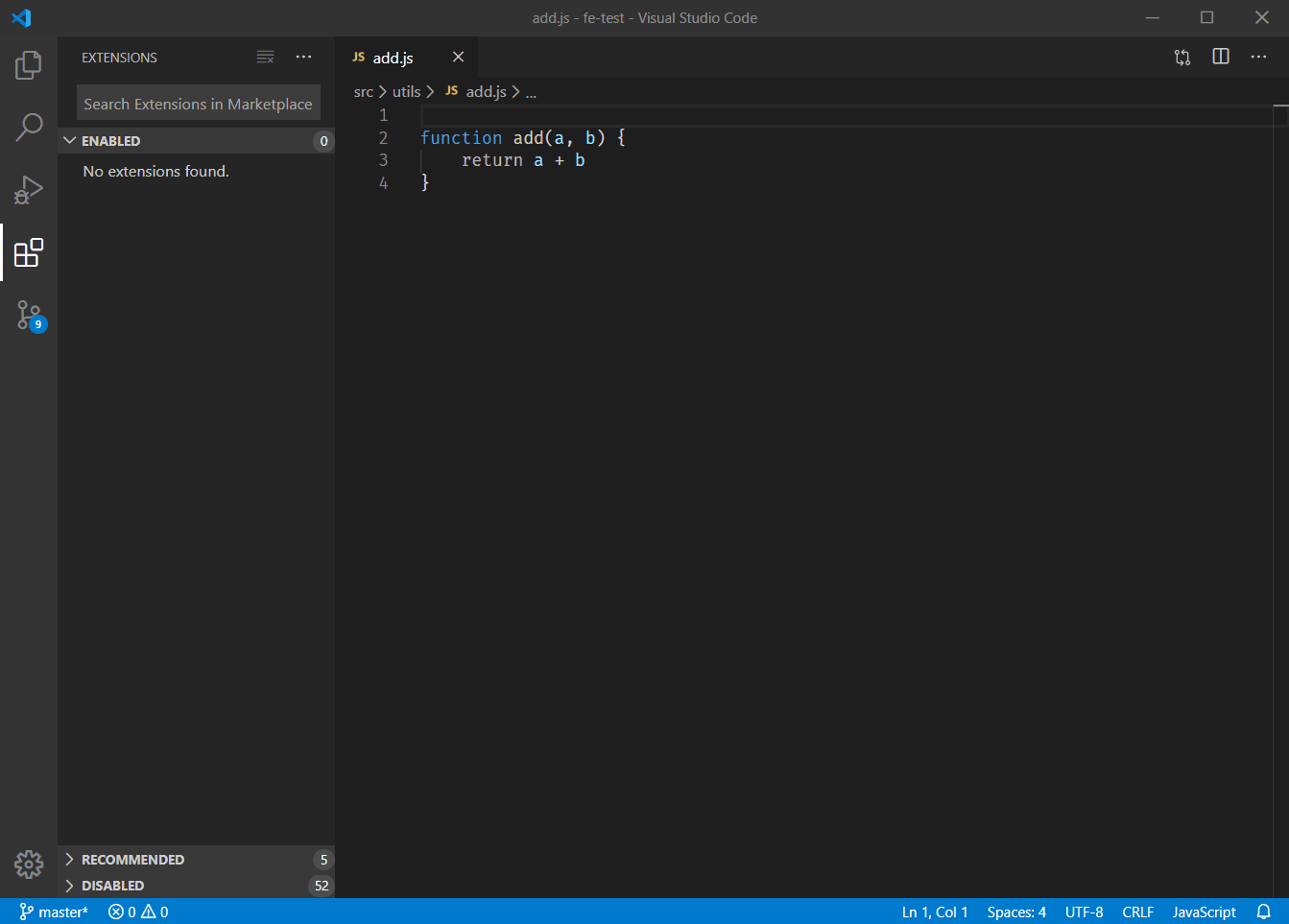Select the add.js editor tab

tap(393, 58)
